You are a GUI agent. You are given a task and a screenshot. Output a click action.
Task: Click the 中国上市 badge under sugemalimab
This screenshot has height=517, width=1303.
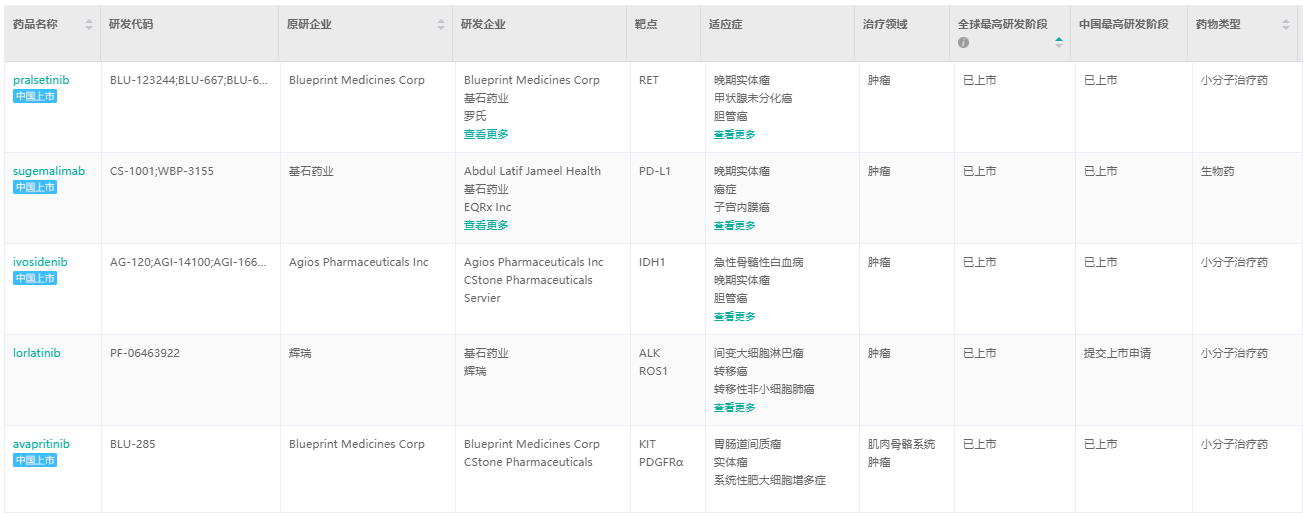point(35,188)
